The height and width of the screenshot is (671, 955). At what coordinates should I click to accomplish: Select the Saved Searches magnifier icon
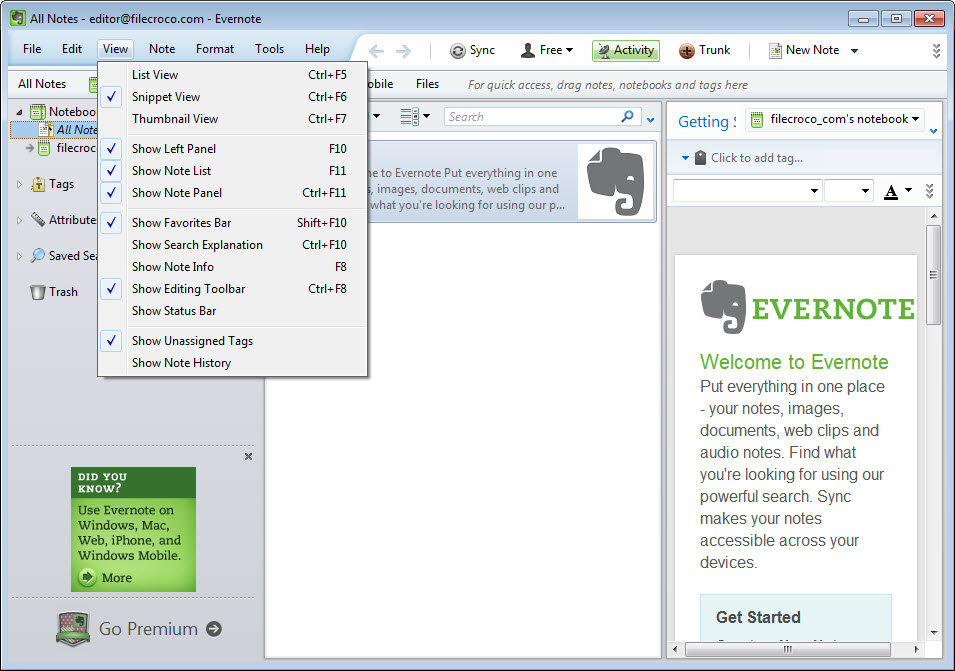point(38,256)
